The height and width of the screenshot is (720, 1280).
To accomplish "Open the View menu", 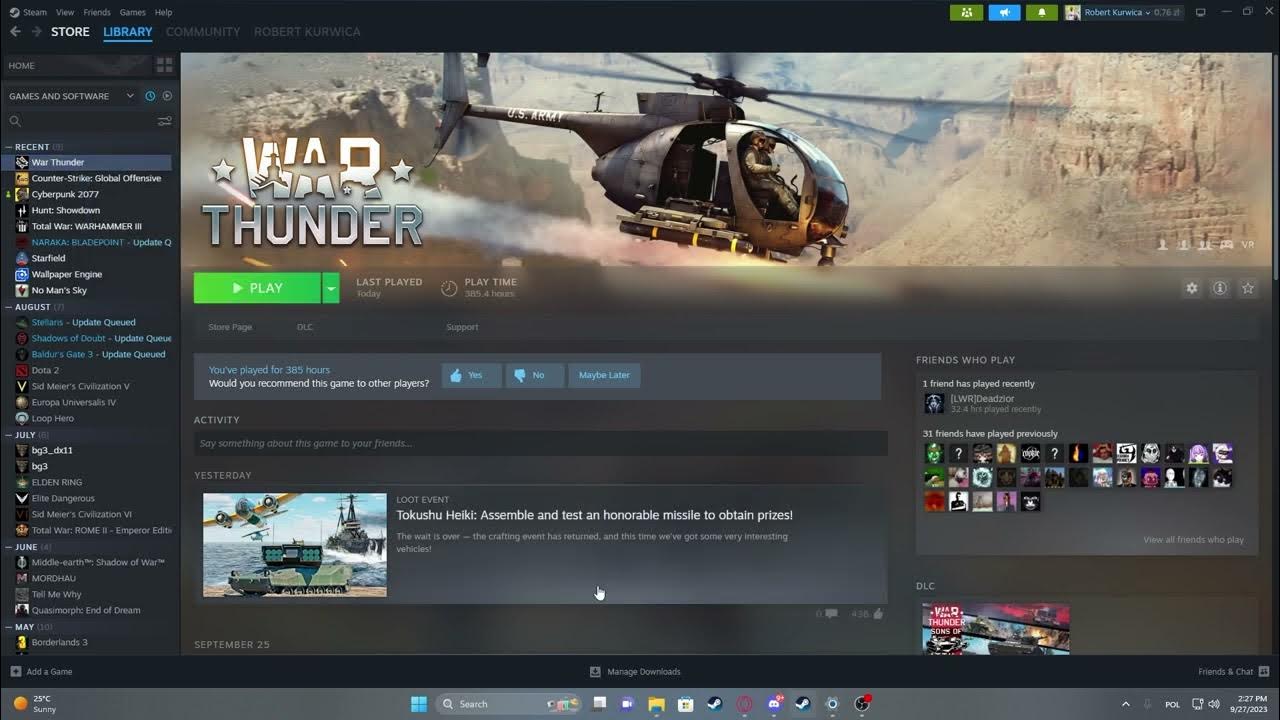I will click(65, 12).
